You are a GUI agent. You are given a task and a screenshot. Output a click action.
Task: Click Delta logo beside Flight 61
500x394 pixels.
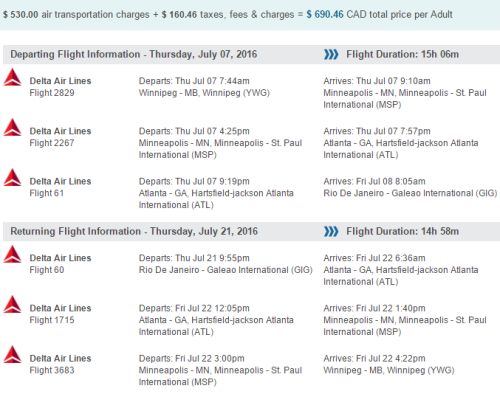tap(12, 177)
